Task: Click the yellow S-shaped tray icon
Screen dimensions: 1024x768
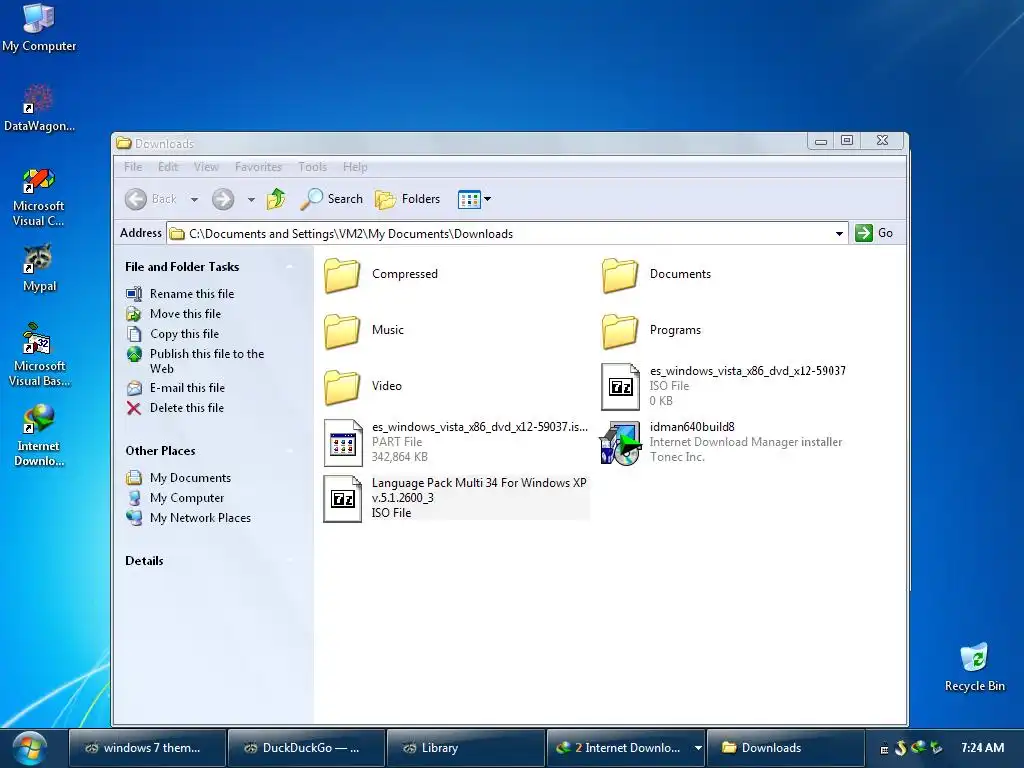Action: click(x=901, y=747)
